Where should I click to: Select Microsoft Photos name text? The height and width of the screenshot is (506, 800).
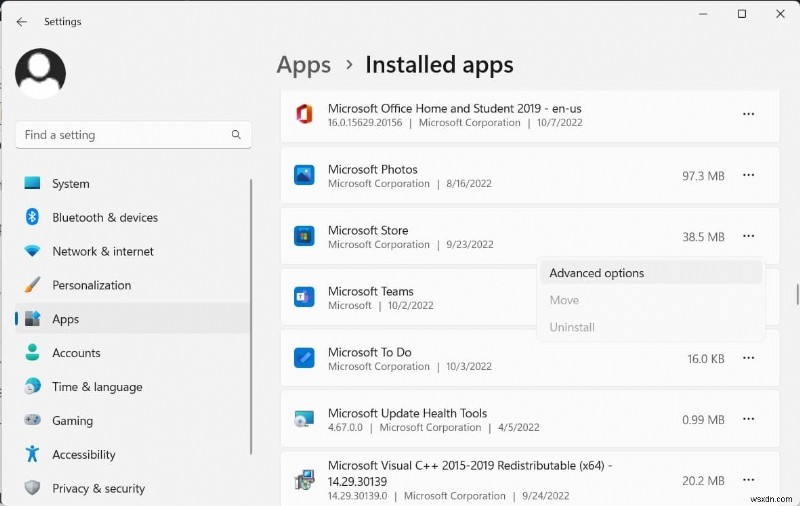pyautogui.click(x=372, y=169)
